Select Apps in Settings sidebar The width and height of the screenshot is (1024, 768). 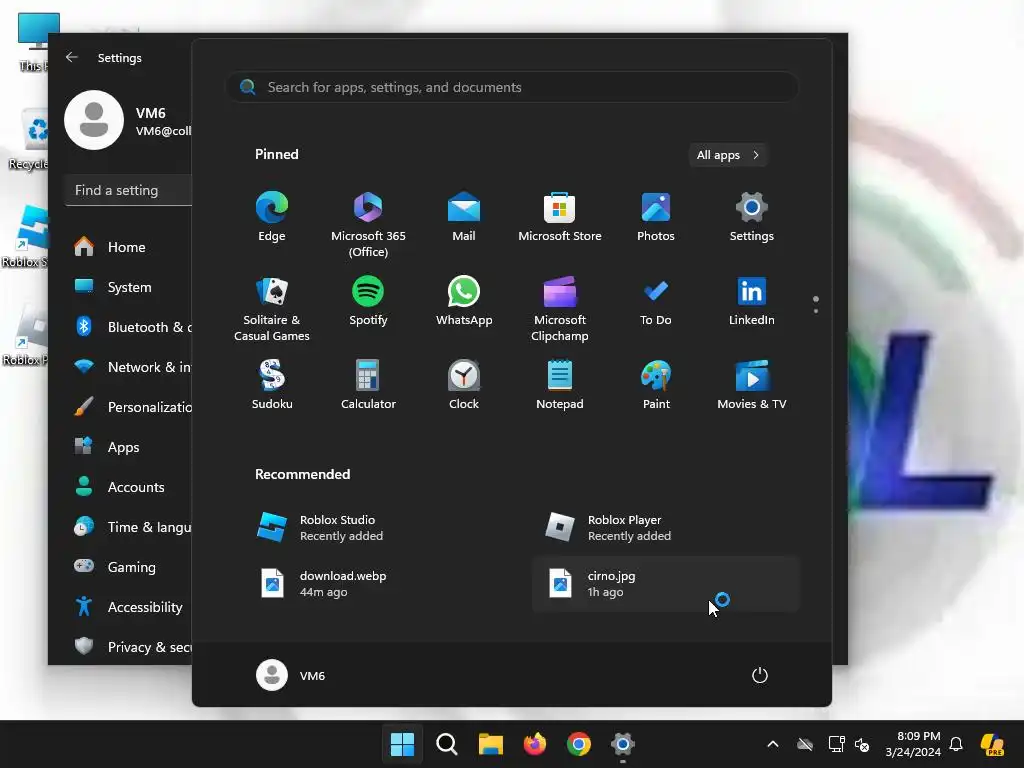click(x=129, y=447)
